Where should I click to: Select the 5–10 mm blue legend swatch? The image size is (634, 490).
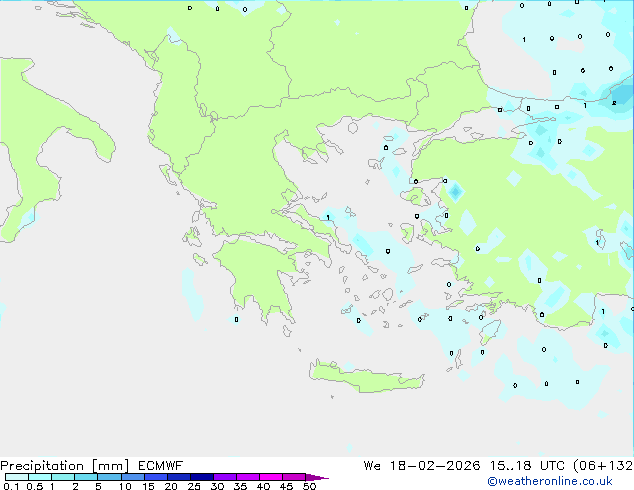(x=109, y=477)
